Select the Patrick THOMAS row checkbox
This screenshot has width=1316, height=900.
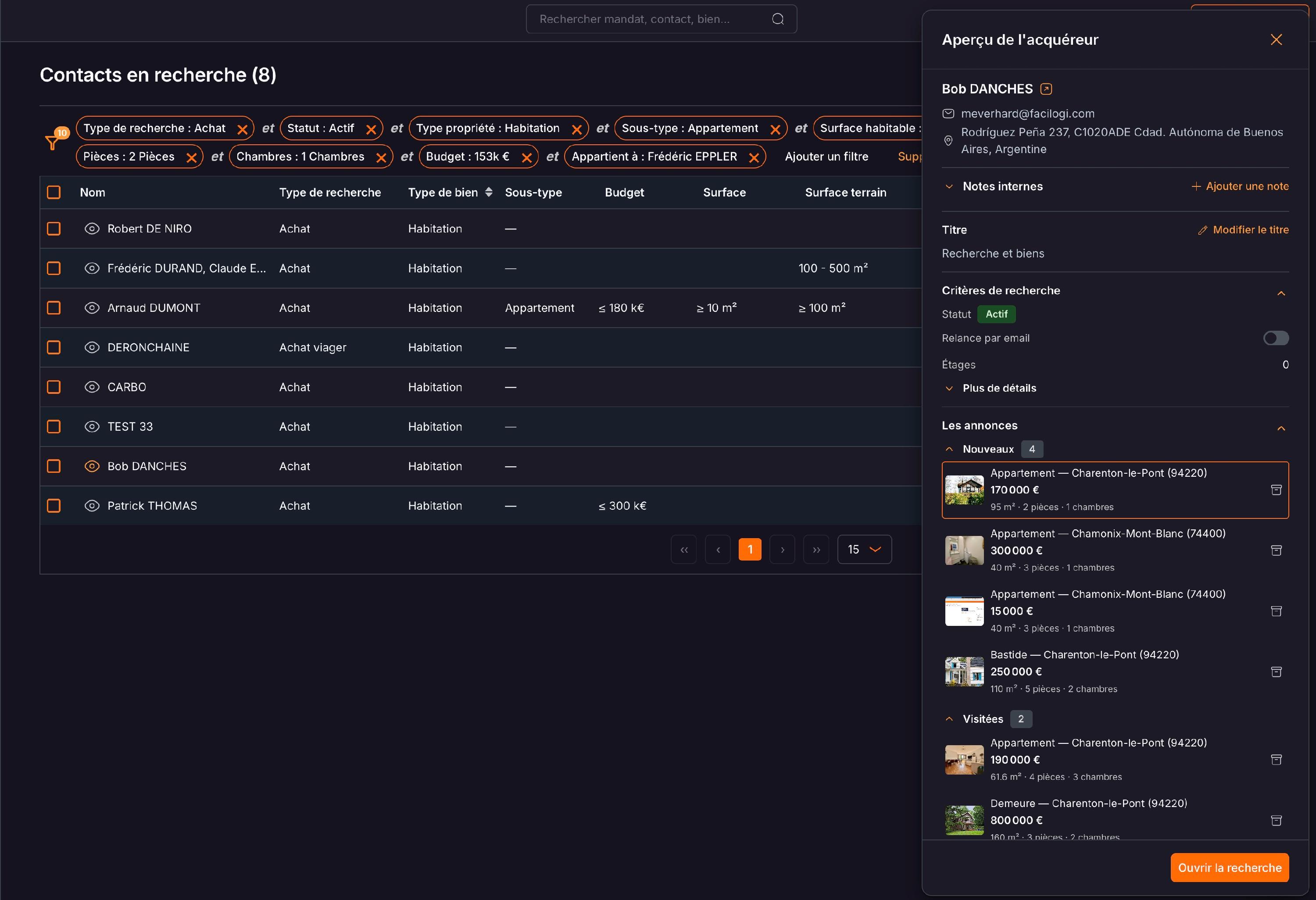coord(54,505)
